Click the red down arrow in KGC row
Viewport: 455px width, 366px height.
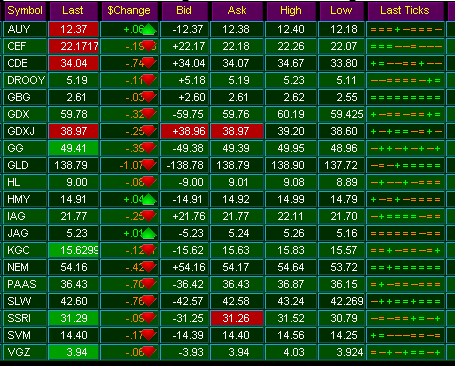(x=149, y=250)
